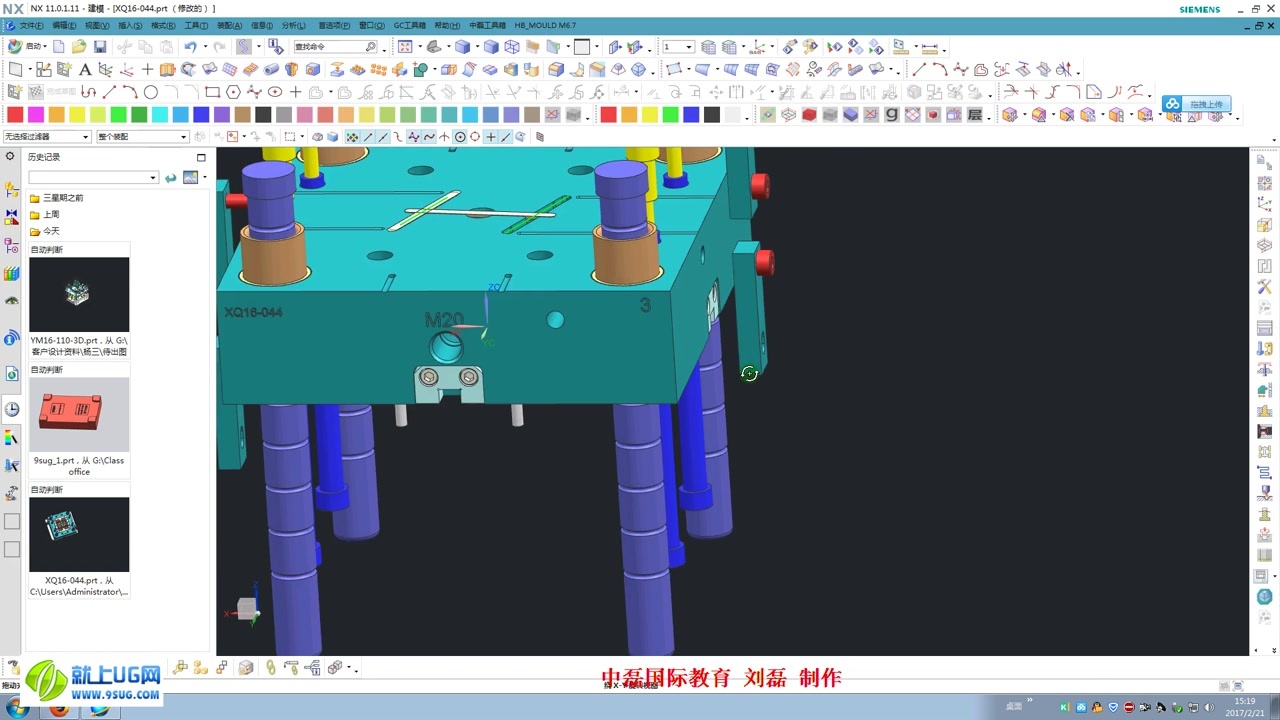Select the Text 'A' tool
The width and height of the screenshot is (1280, 720).
85,70
